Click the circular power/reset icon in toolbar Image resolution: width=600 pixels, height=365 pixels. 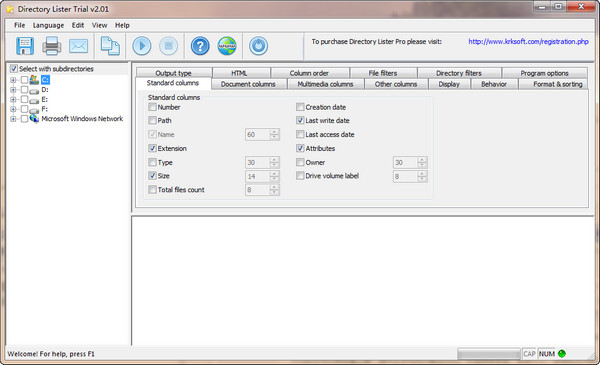(x=258, y=46)
